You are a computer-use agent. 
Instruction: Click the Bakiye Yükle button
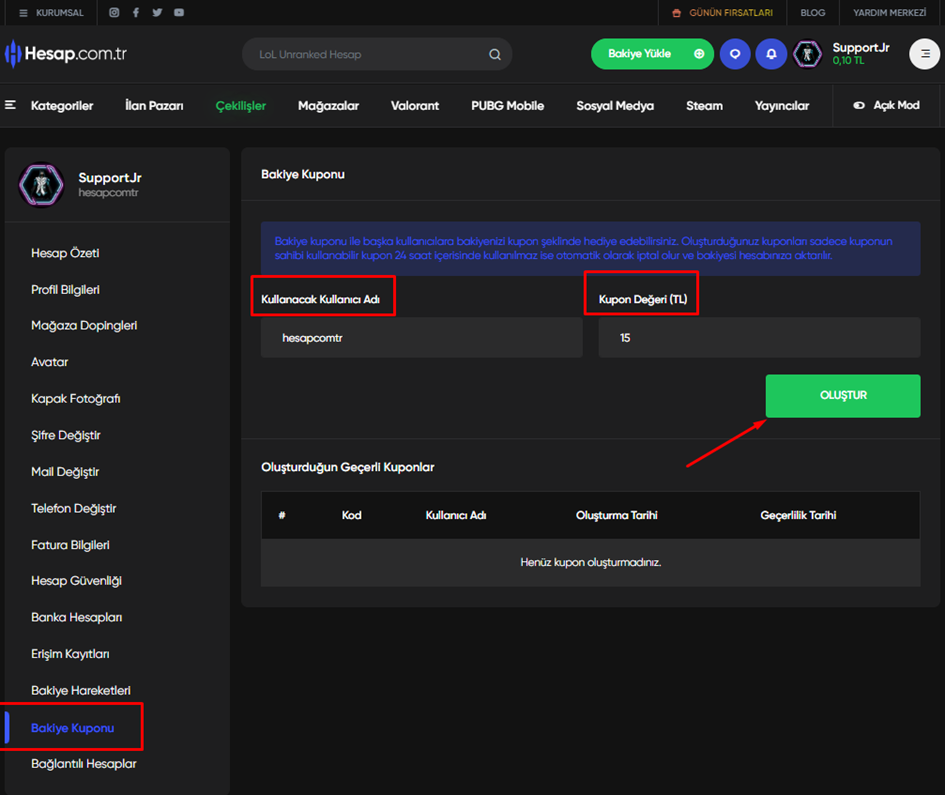tap(652, 54)
